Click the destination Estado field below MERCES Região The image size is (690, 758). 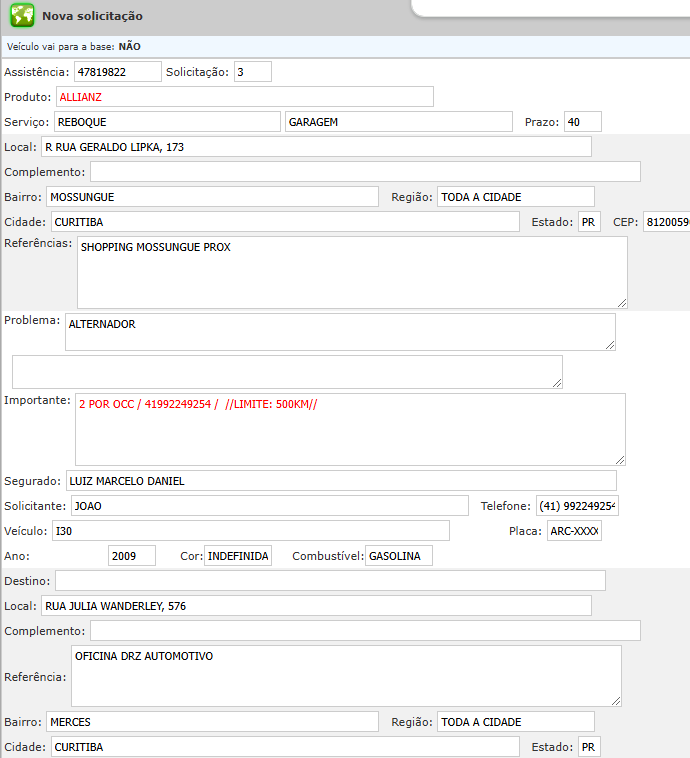(589, 747)
